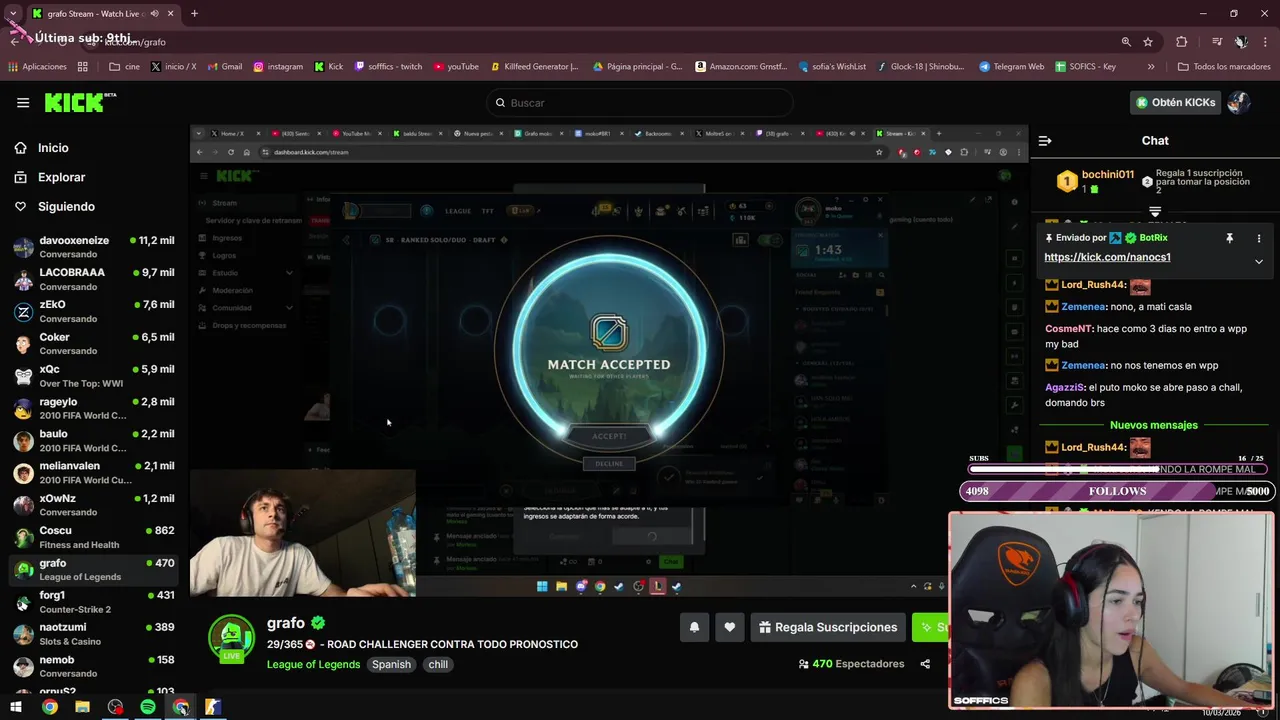1280x720 pixels.
Task: Expand the hidden bookmarks chevron
Action: [x=1151, y=67]
